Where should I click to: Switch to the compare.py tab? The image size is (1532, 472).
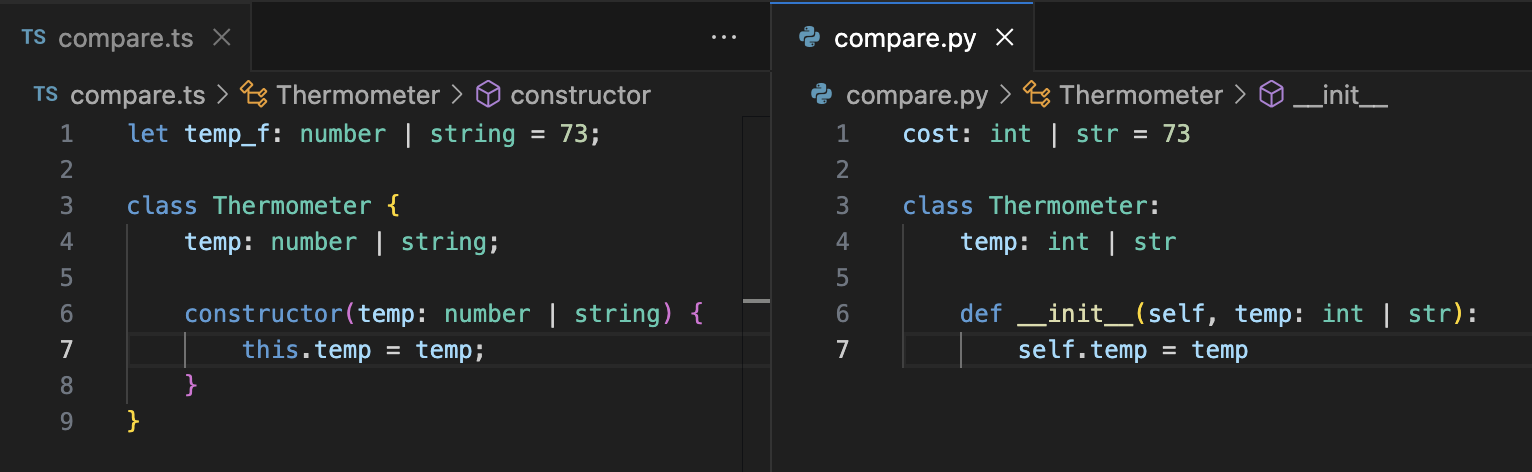[904, 38]
